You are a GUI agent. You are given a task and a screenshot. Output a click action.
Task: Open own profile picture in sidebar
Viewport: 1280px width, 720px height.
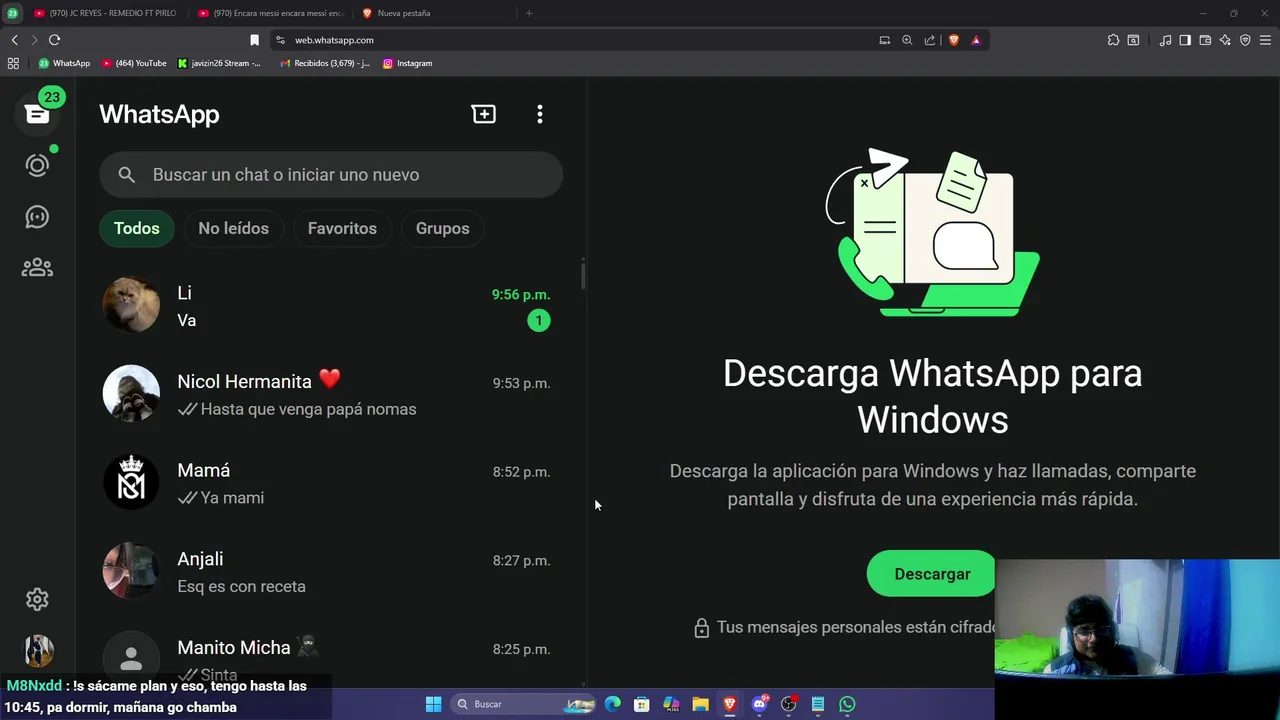38,651
